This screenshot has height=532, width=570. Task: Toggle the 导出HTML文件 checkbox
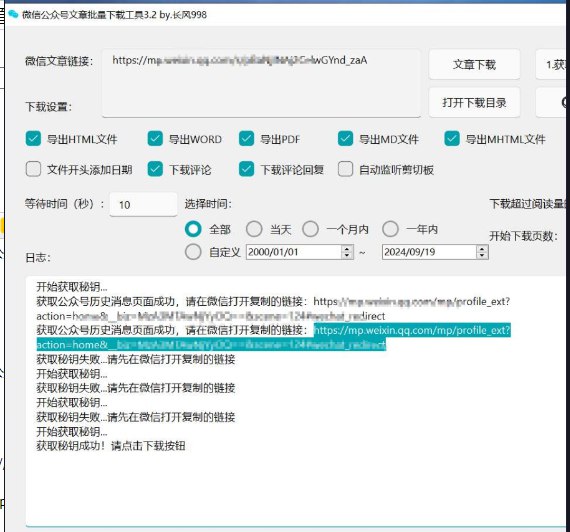tap(33, 139)
